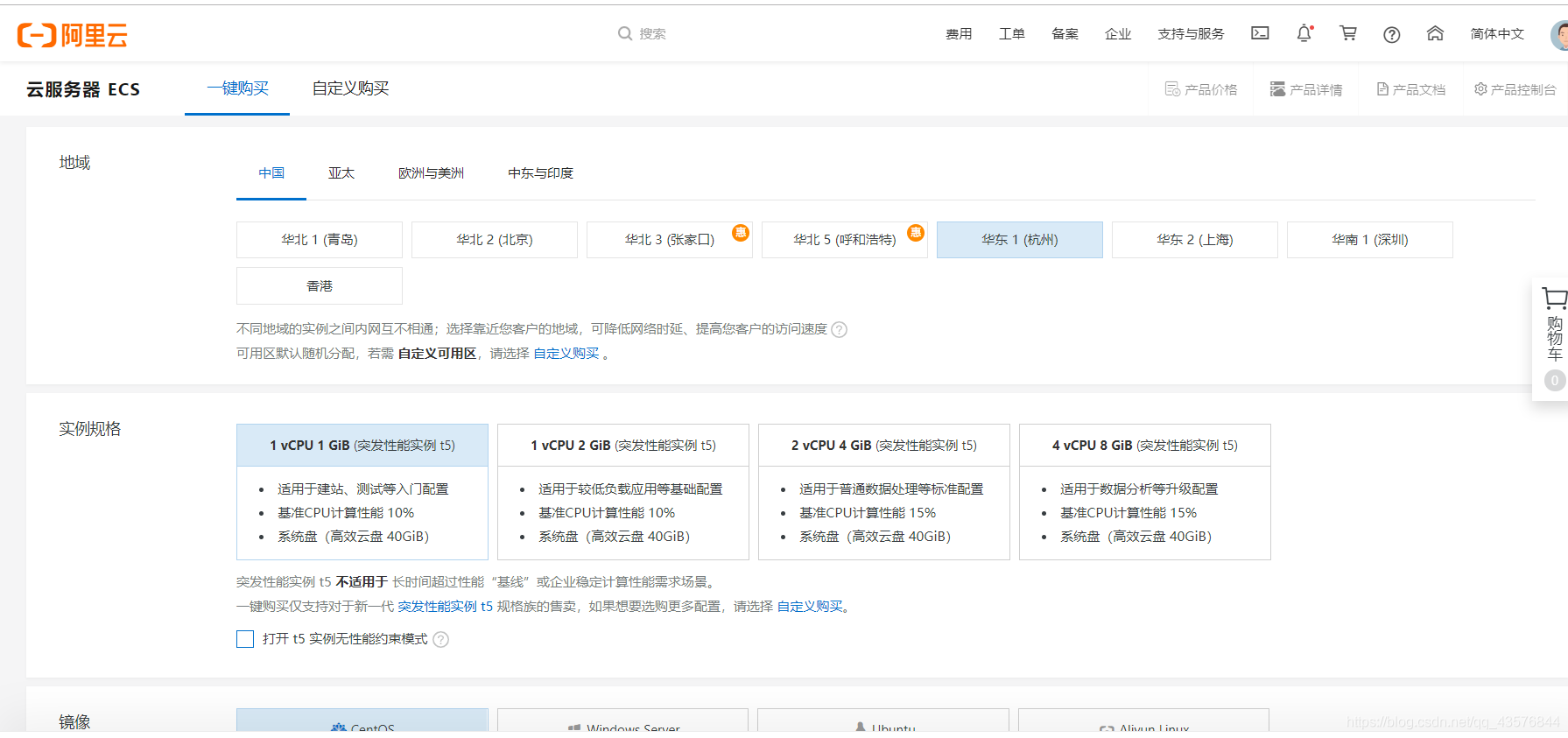The image size is (1568, 738).
Task: Choose region 华北 5 (呼和浩特)
Action: (845, 240)
